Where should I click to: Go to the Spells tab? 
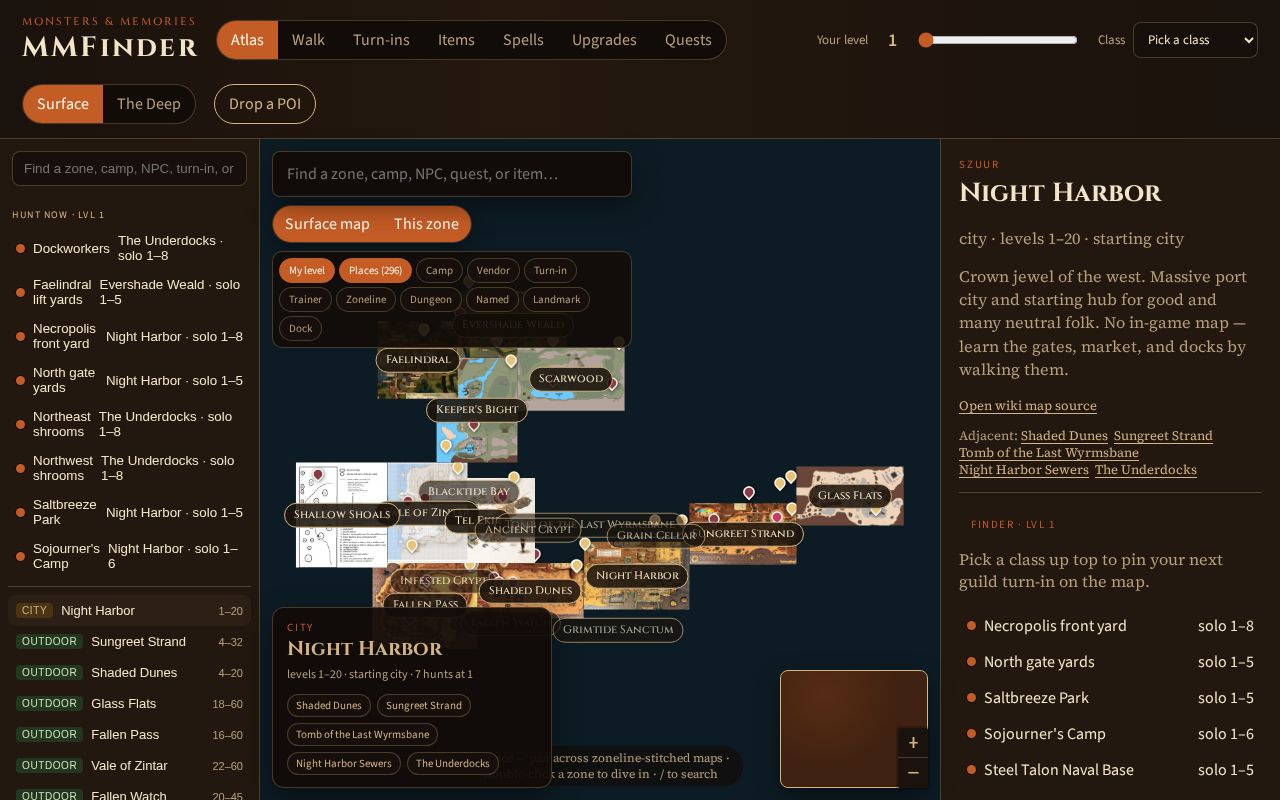tap(523, 40)
